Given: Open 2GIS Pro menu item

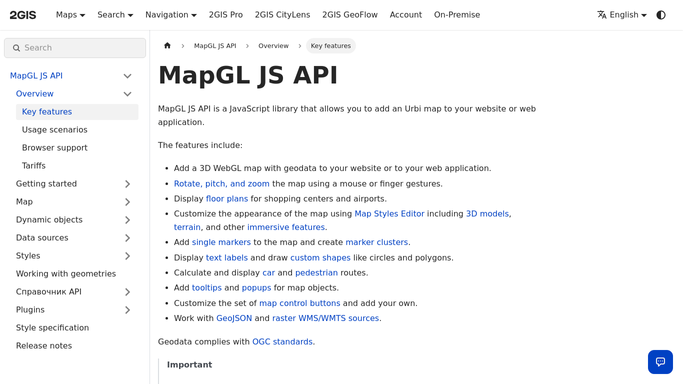Looking at the screenshot, I should pyautogui.click(x=226, y=15).
